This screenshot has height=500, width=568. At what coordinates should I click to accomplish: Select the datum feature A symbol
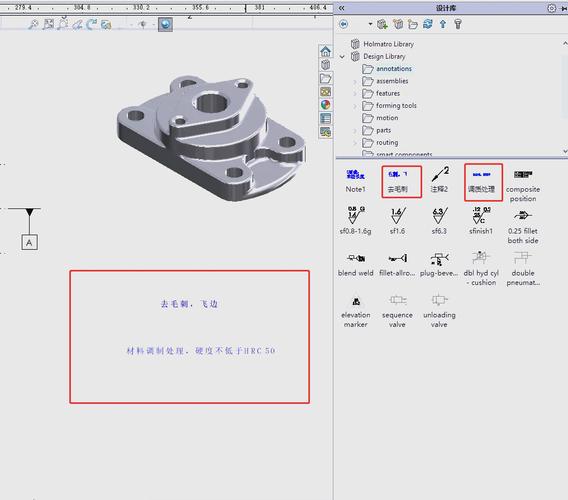[x=29, y=242]
